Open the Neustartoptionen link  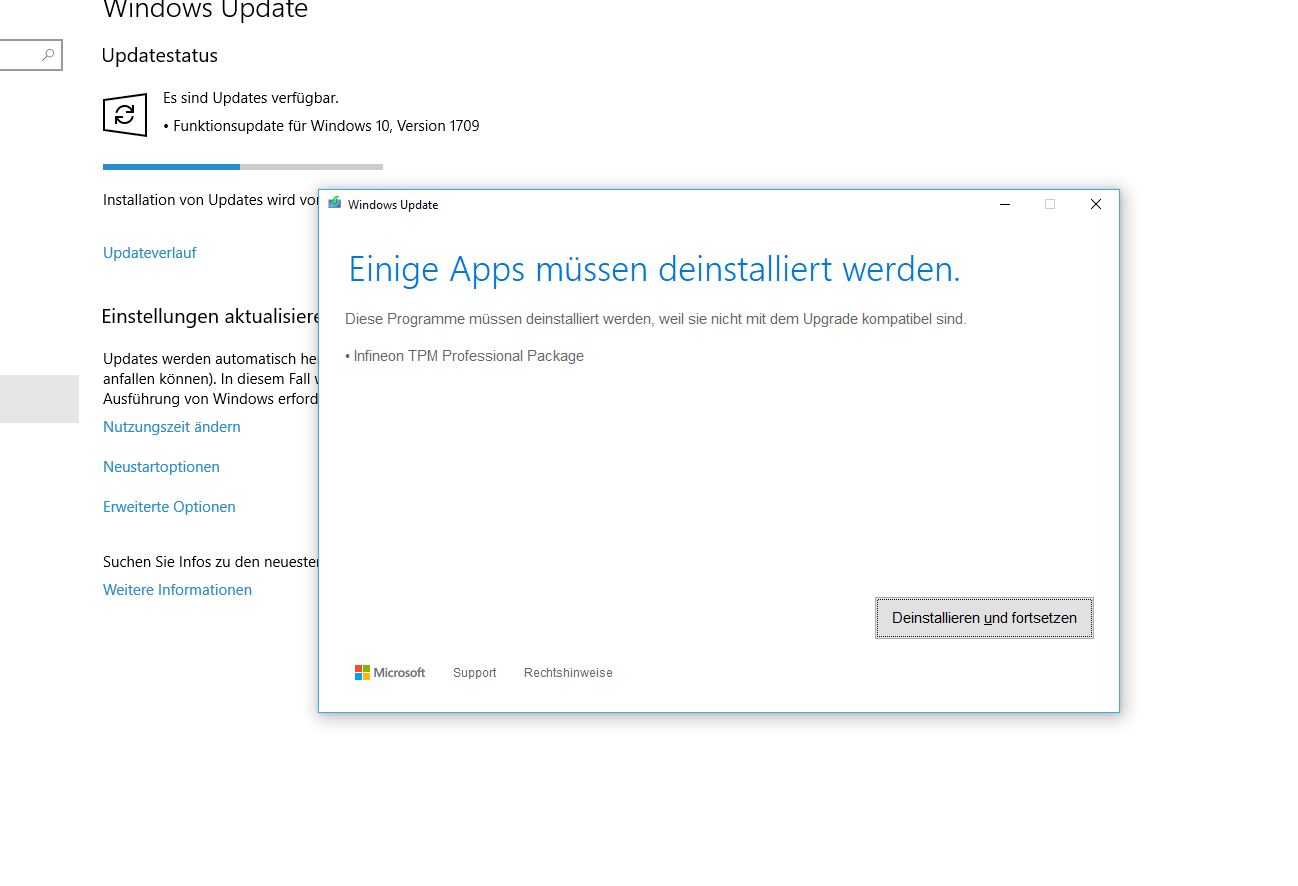(161, 467)
